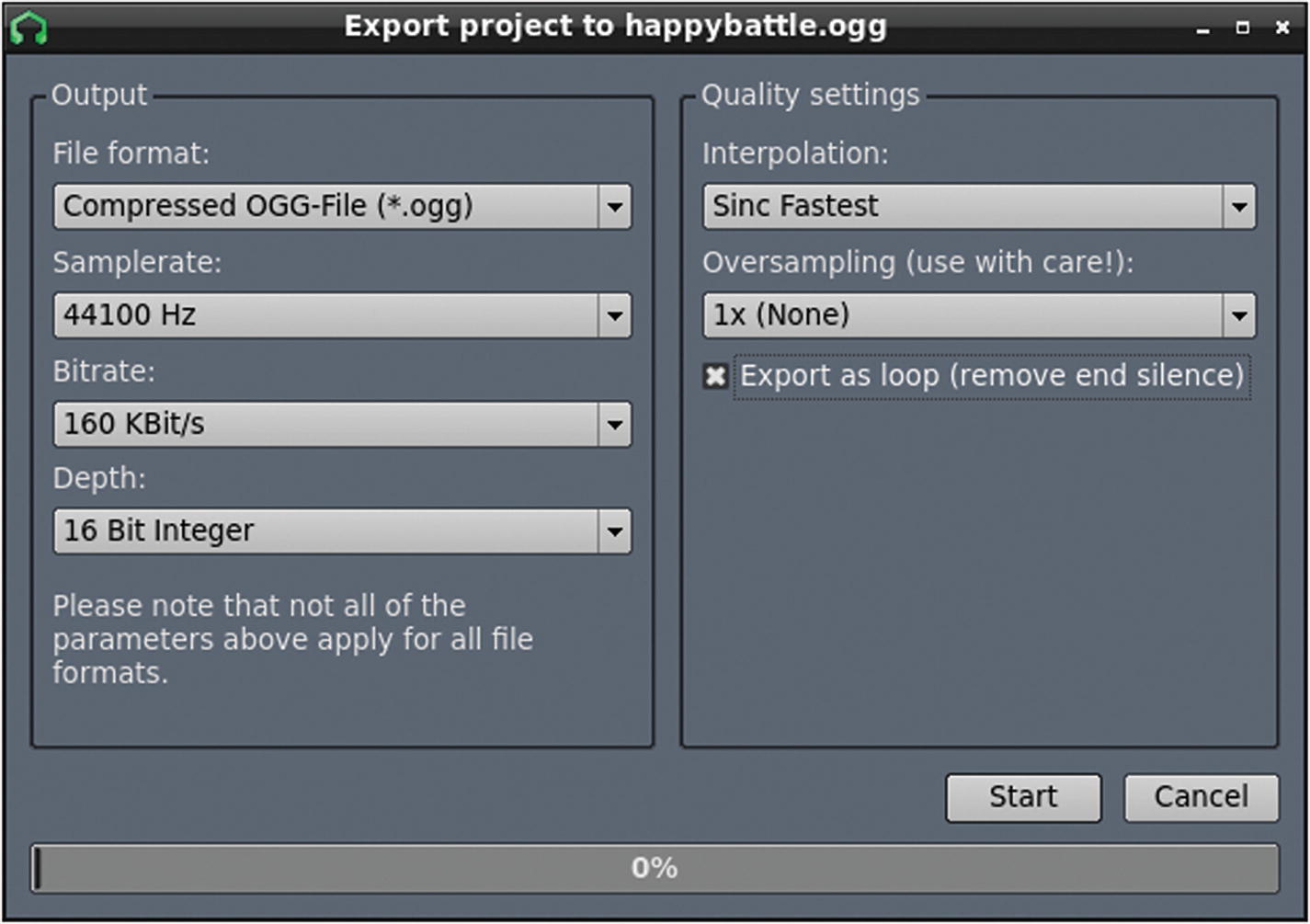Click the Oversampling dropdown arrow

(1238, 316)
